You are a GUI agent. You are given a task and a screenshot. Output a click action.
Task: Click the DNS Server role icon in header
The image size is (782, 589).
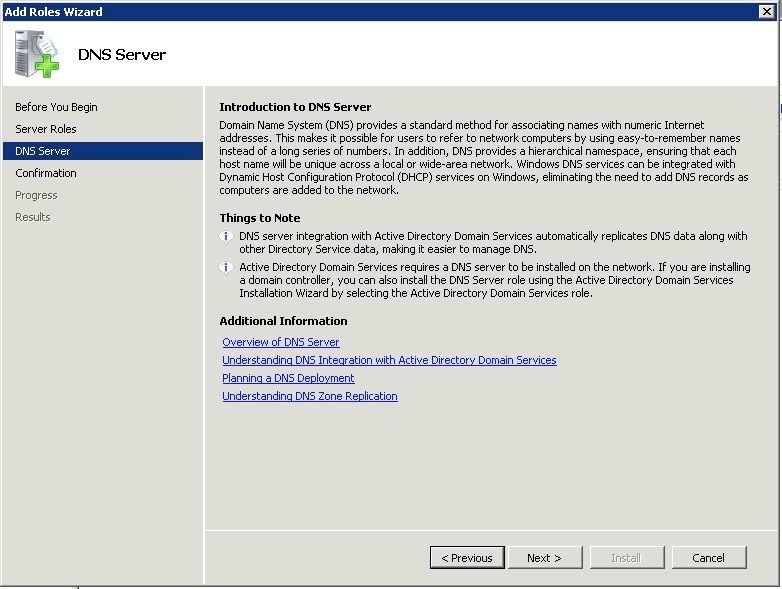36,54
